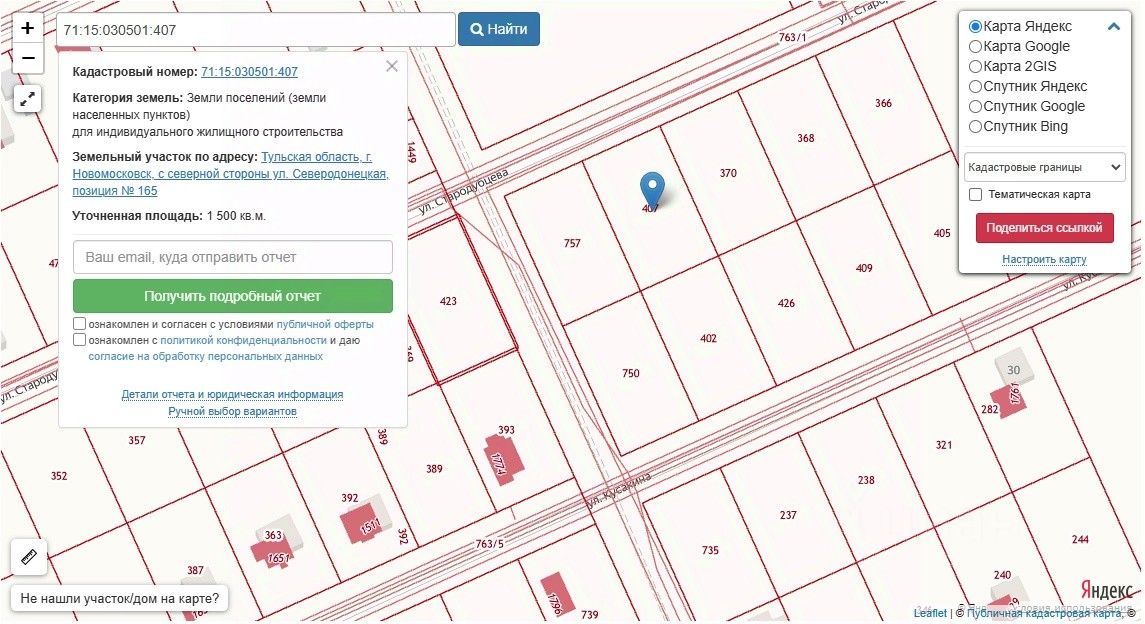1145x624 pixels.
Task: Select parcel 368 on the map
Action: click(805, 138)
